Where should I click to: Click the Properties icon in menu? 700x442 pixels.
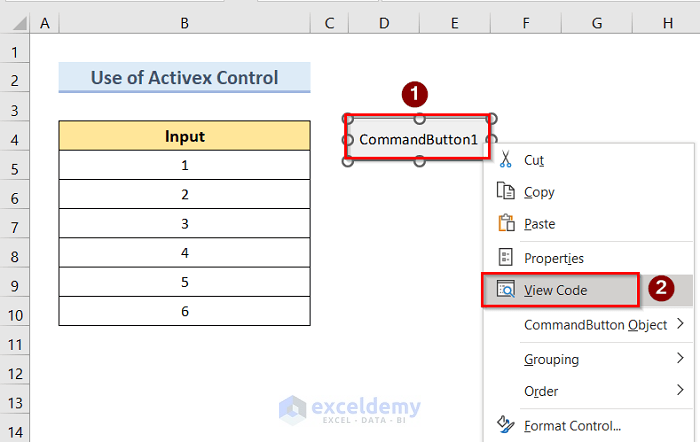tap(505, 258)
